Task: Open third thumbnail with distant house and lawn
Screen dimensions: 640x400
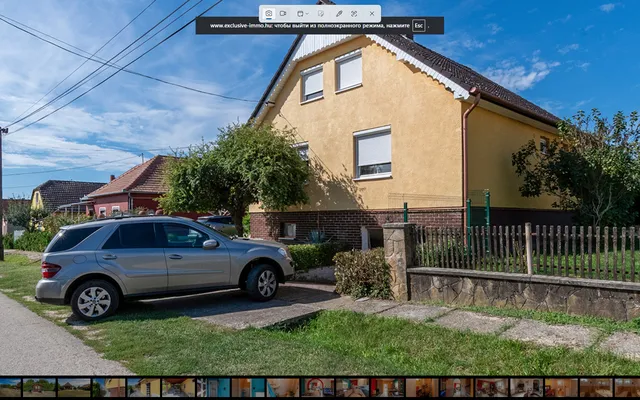Action: coord(74,388)
